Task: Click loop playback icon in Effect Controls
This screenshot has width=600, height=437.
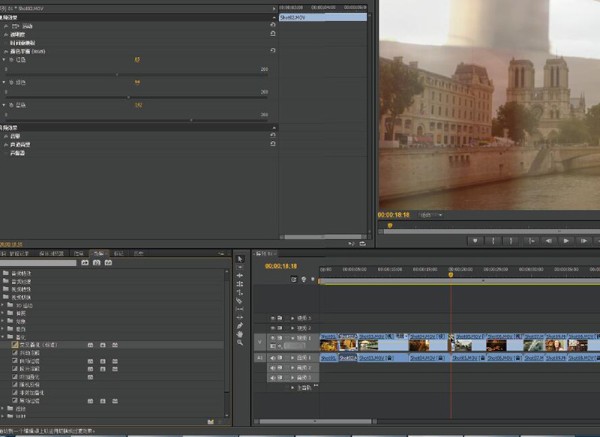Action: click(363, 243)
